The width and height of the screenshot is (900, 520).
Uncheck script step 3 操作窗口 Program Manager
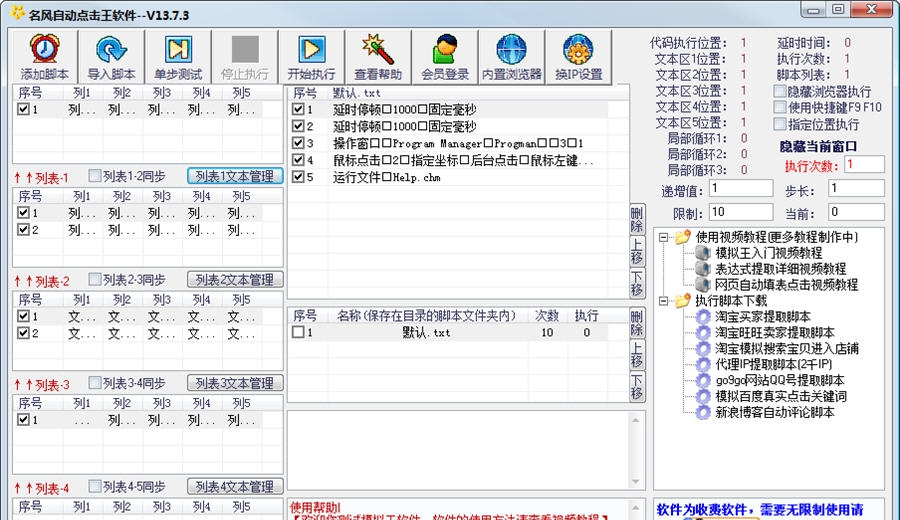298,143
